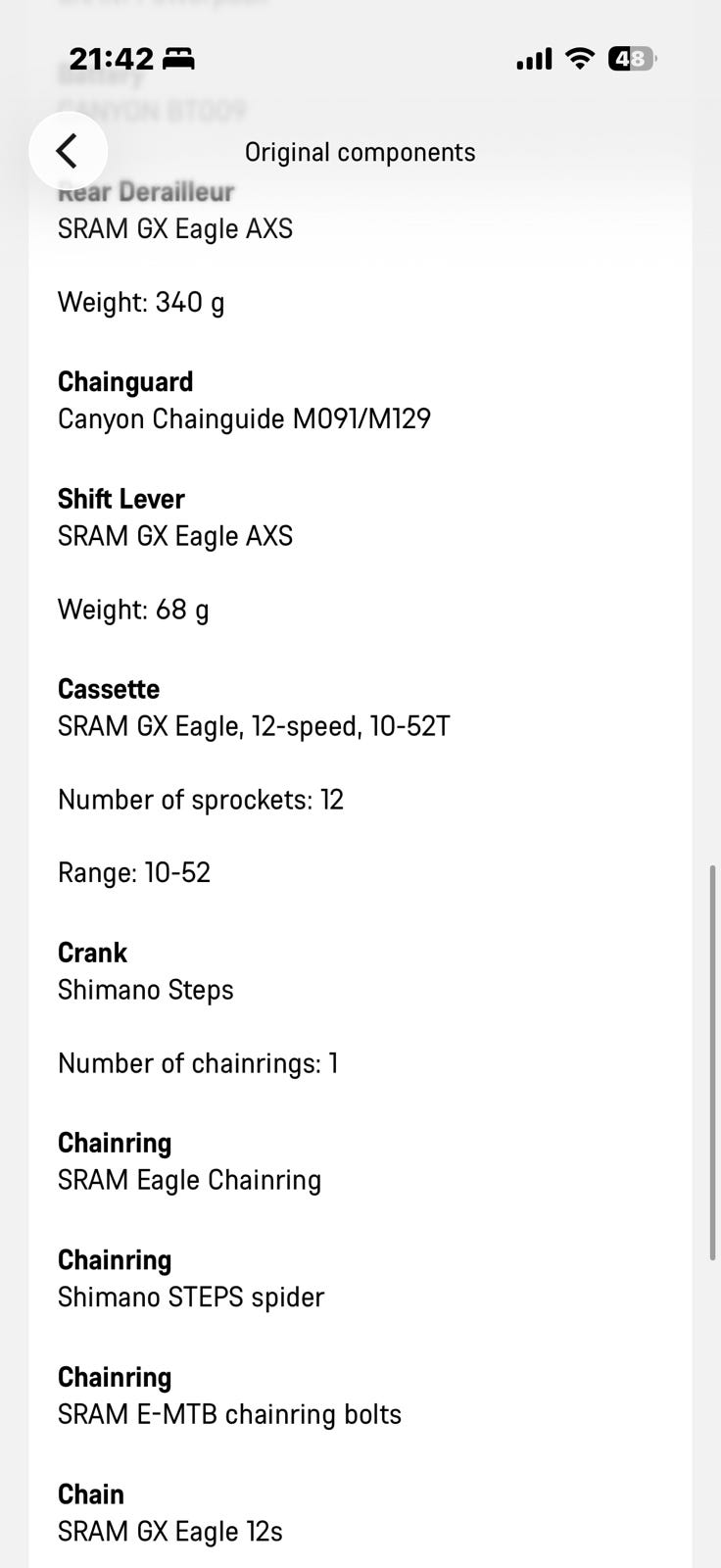
Task: Click the vertical scrollbar indicator
Action: [713, 1062]
